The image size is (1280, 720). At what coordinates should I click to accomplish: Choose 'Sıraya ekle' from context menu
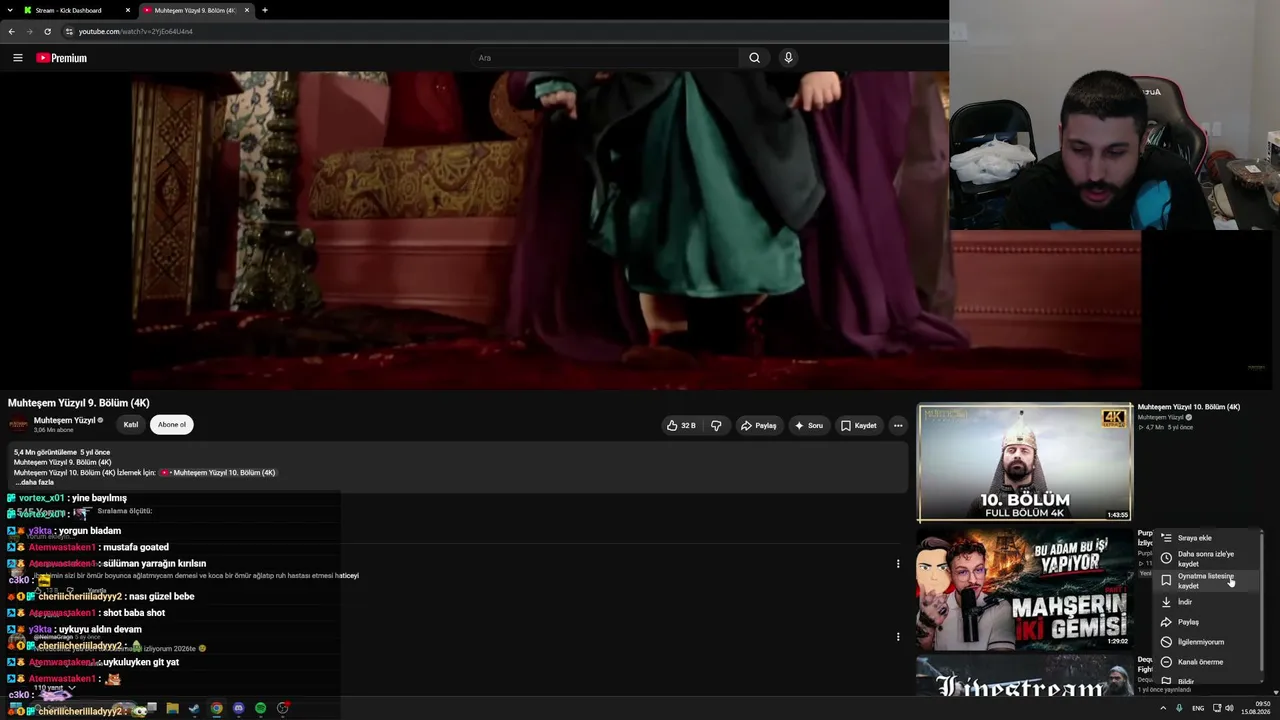click(1207, 538)
